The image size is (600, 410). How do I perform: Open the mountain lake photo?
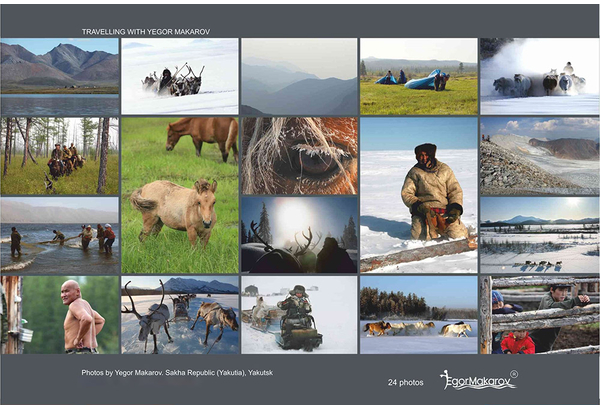point(60,76)
